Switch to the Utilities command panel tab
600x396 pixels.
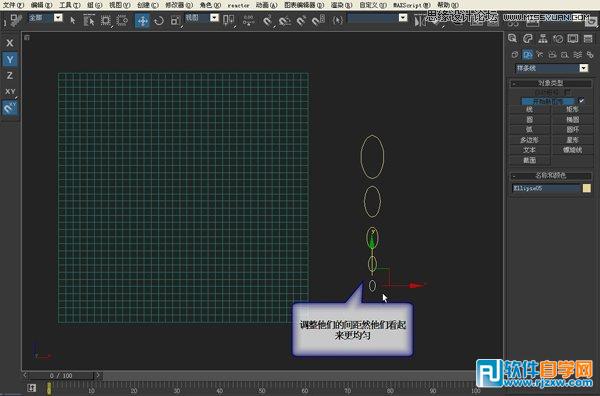click(588, 38)
